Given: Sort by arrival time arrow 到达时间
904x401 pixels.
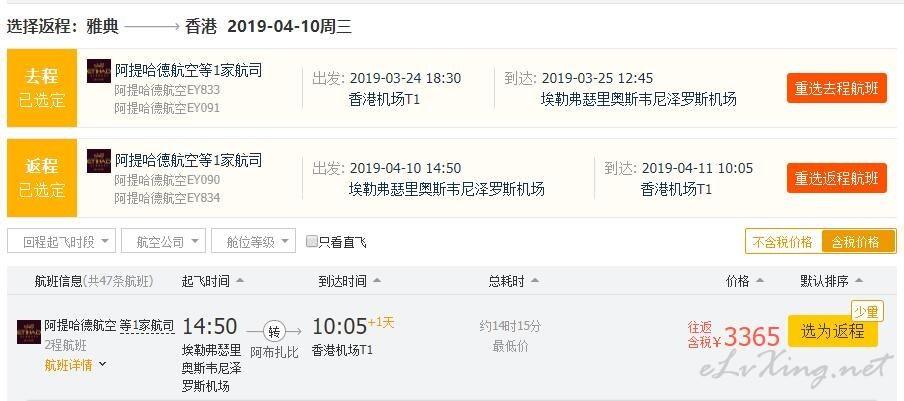Looking at the screenshot, I should [376, 281].
